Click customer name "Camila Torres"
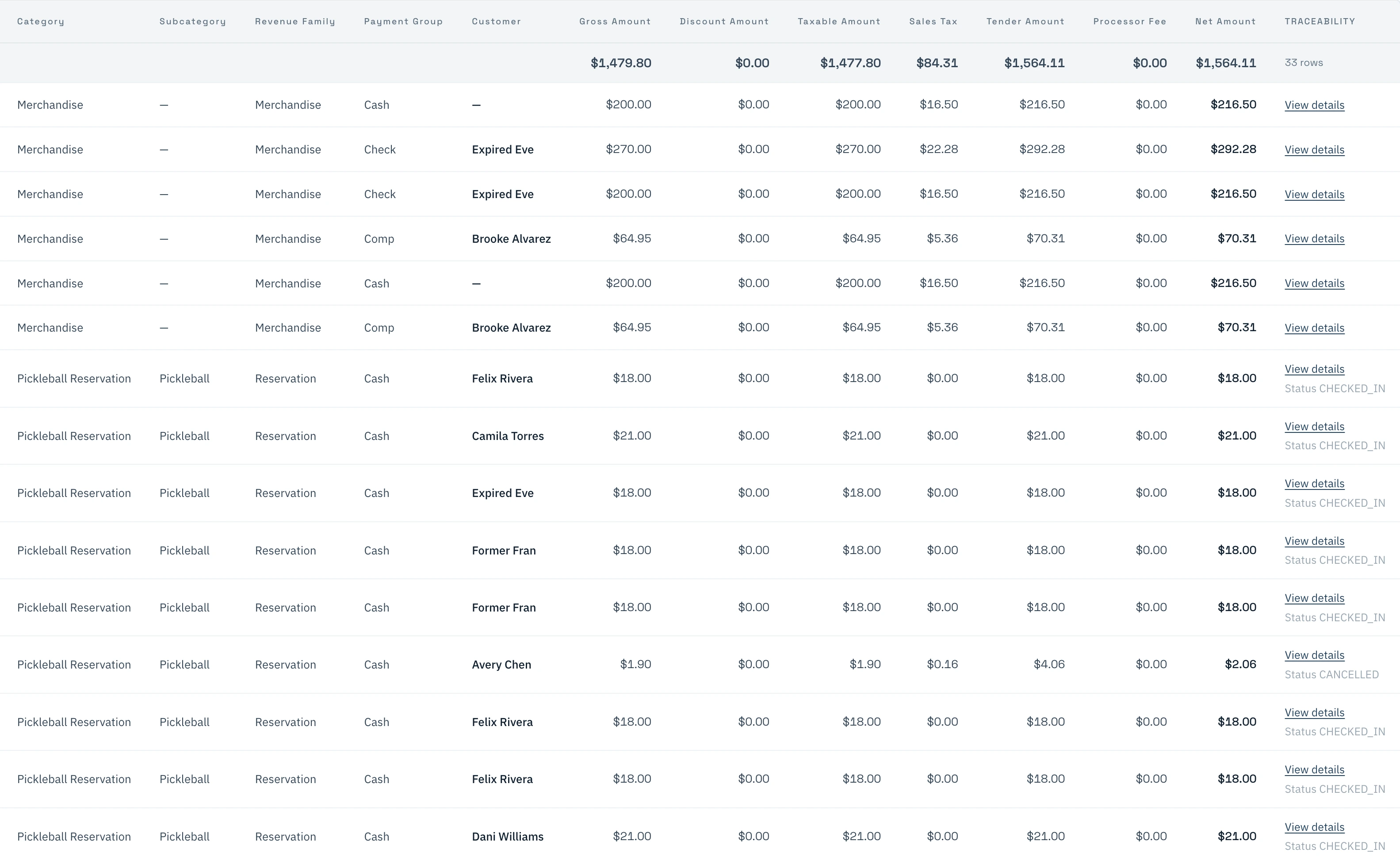The height and width of the screenshot is (864, 1400). coord(508,436)
